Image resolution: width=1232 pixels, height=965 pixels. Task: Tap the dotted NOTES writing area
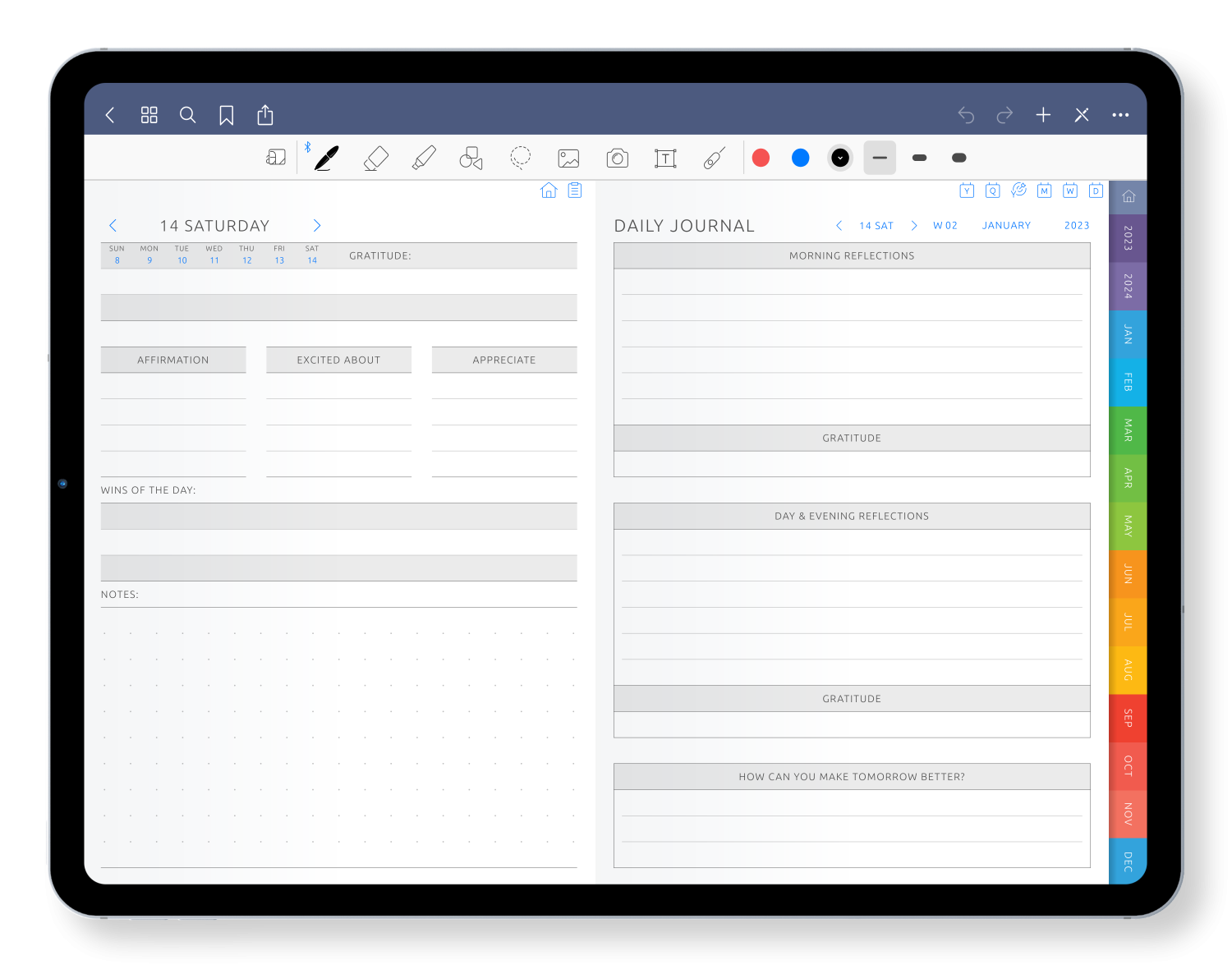[x=339, y=738]
